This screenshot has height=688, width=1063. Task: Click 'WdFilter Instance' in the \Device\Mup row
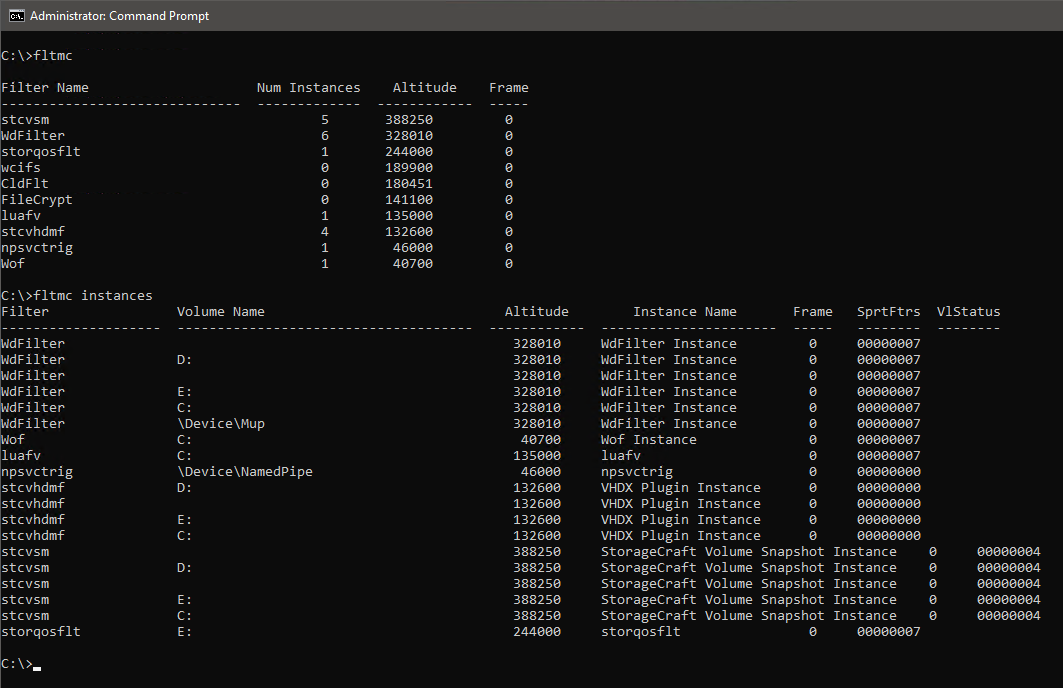point(668,424)
